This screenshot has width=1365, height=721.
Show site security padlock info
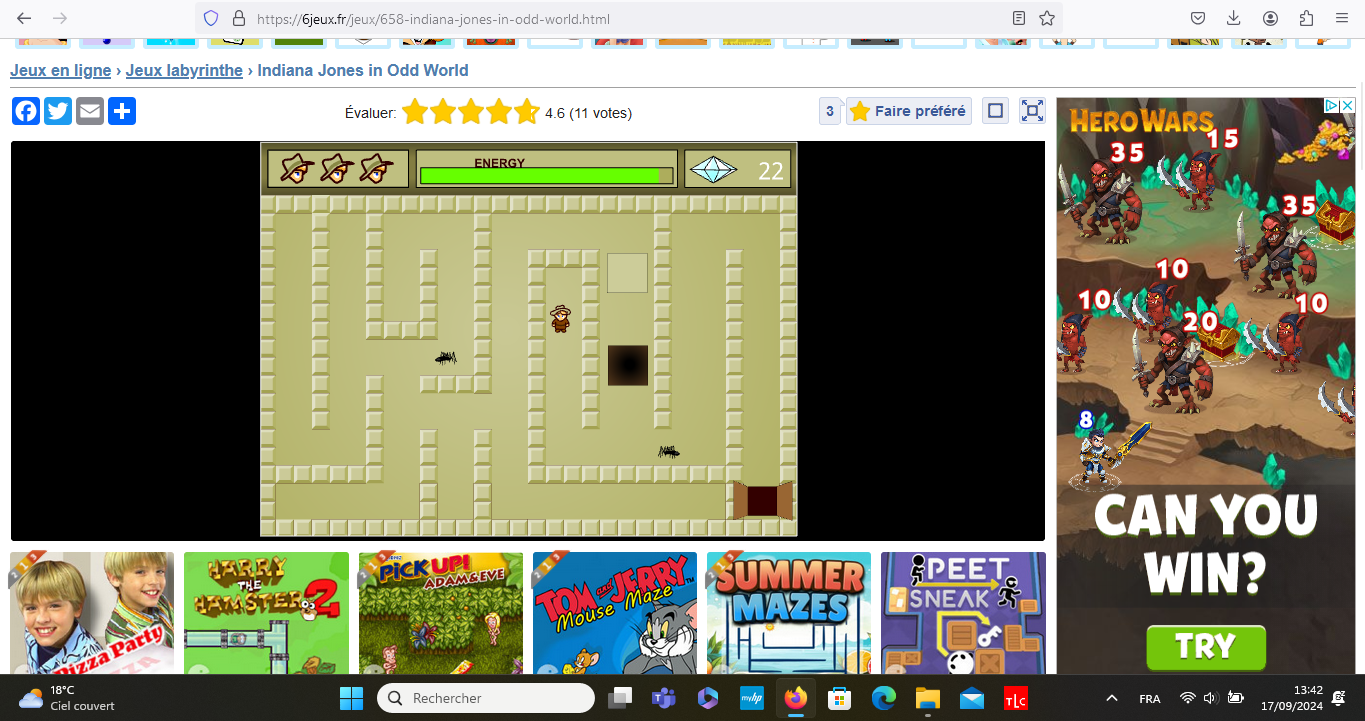coord(238,18)
